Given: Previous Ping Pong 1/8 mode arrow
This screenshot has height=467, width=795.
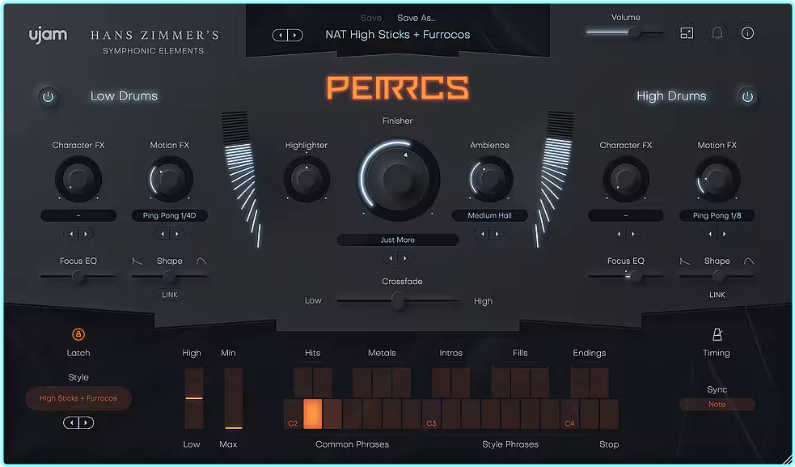Looking at the screenshot, I should tap(710, 234).
